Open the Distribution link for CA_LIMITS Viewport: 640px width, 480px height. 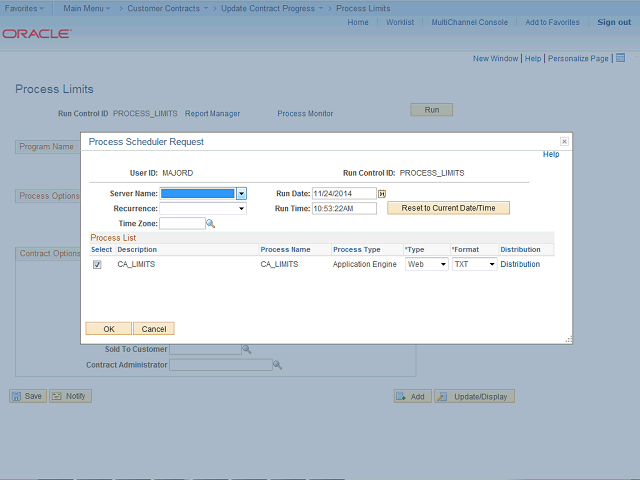coord(520,265)
